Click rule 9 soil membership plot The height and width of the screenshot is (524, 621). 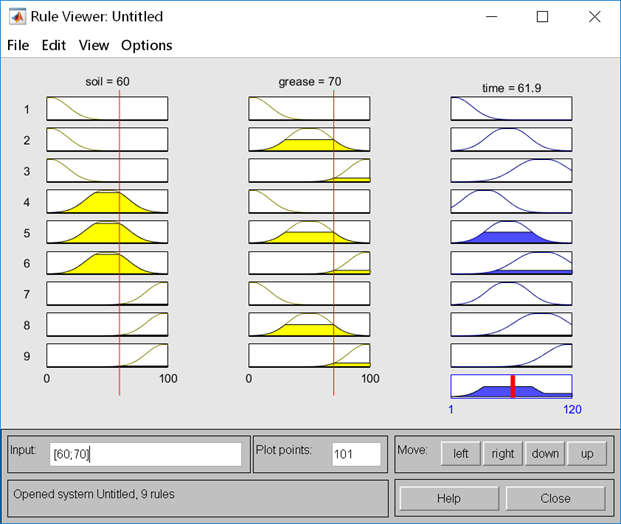click(107, 355)
